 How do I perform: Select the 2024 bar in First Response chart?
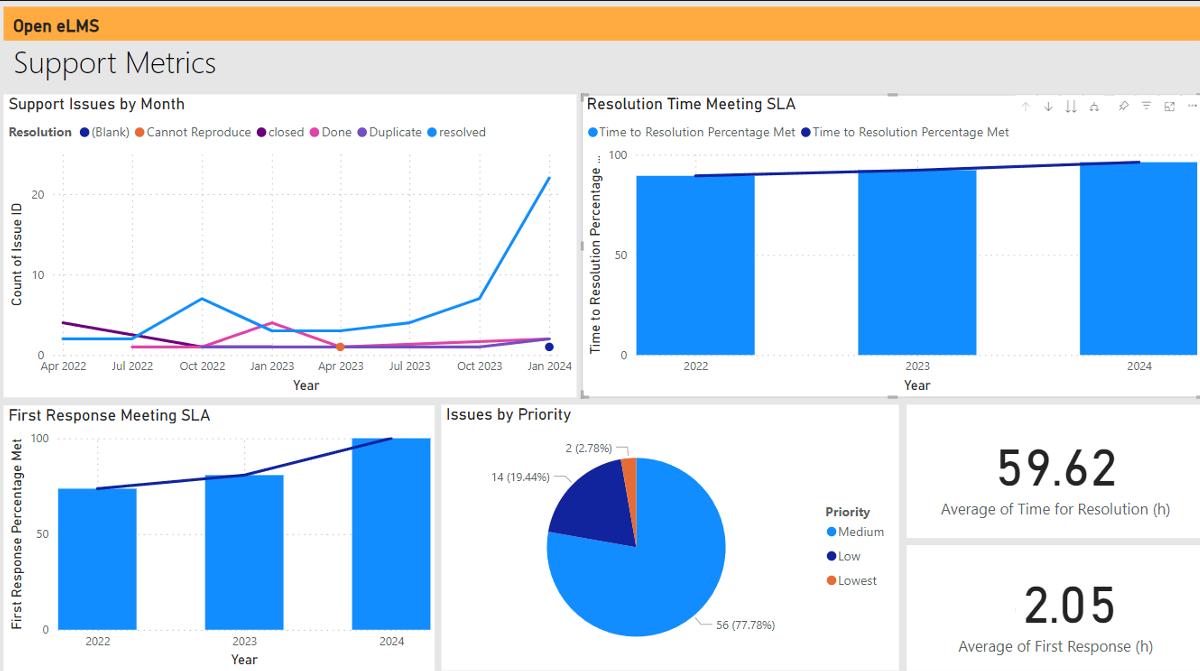pos(391,534)
